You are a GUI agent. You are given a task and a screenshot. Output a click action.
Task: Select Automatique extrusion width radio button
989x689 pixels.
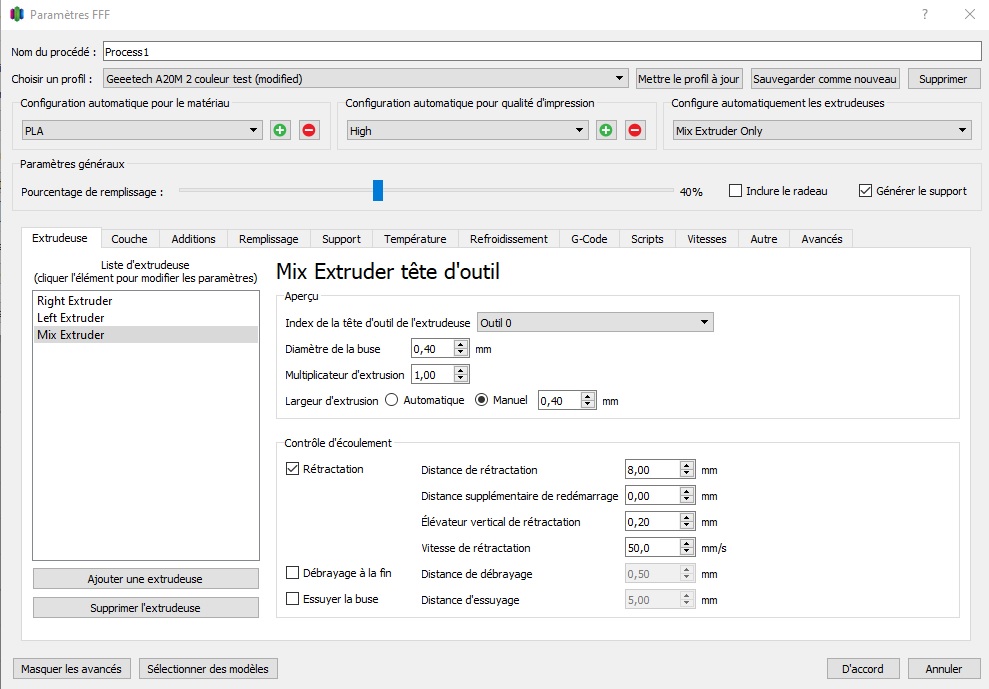(392, 400)
